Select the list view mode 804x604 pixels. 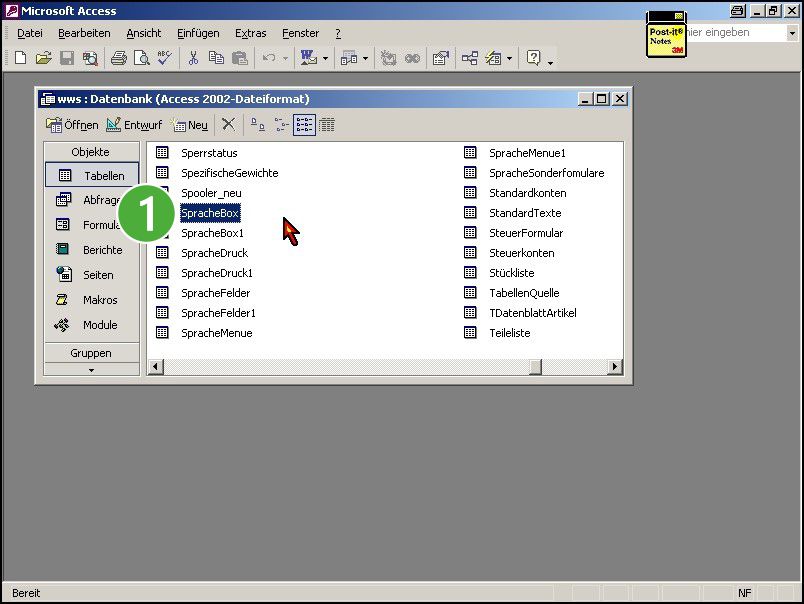pos(304,125)
